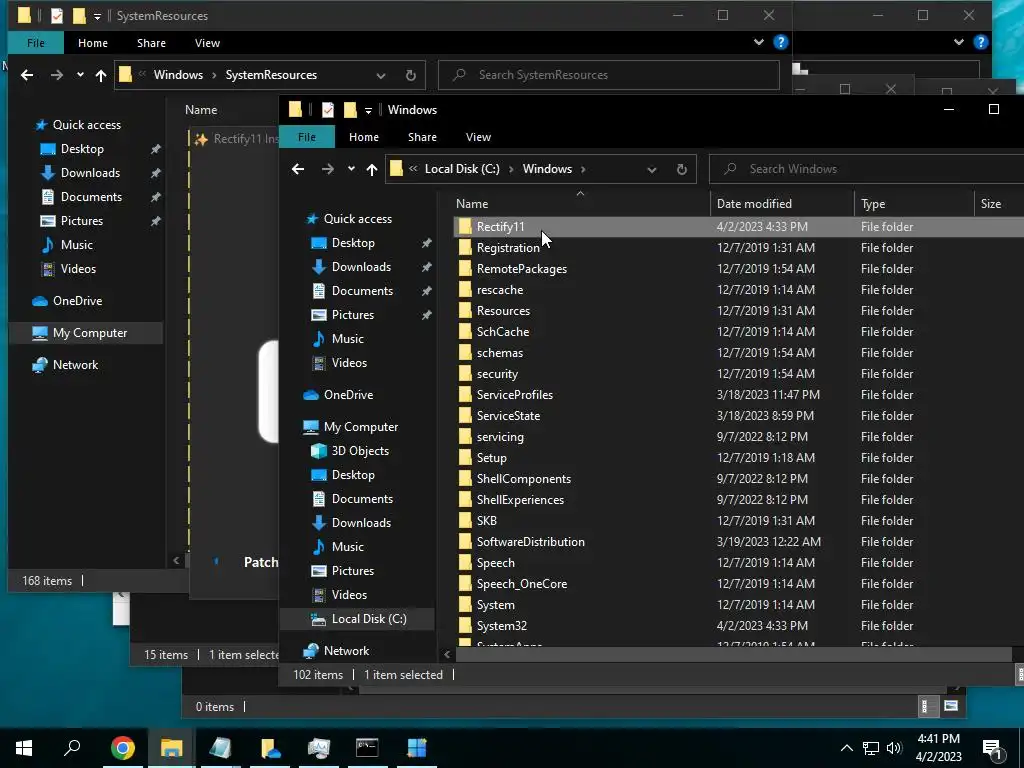Select the RemotePackages folder

click(522, 268)
